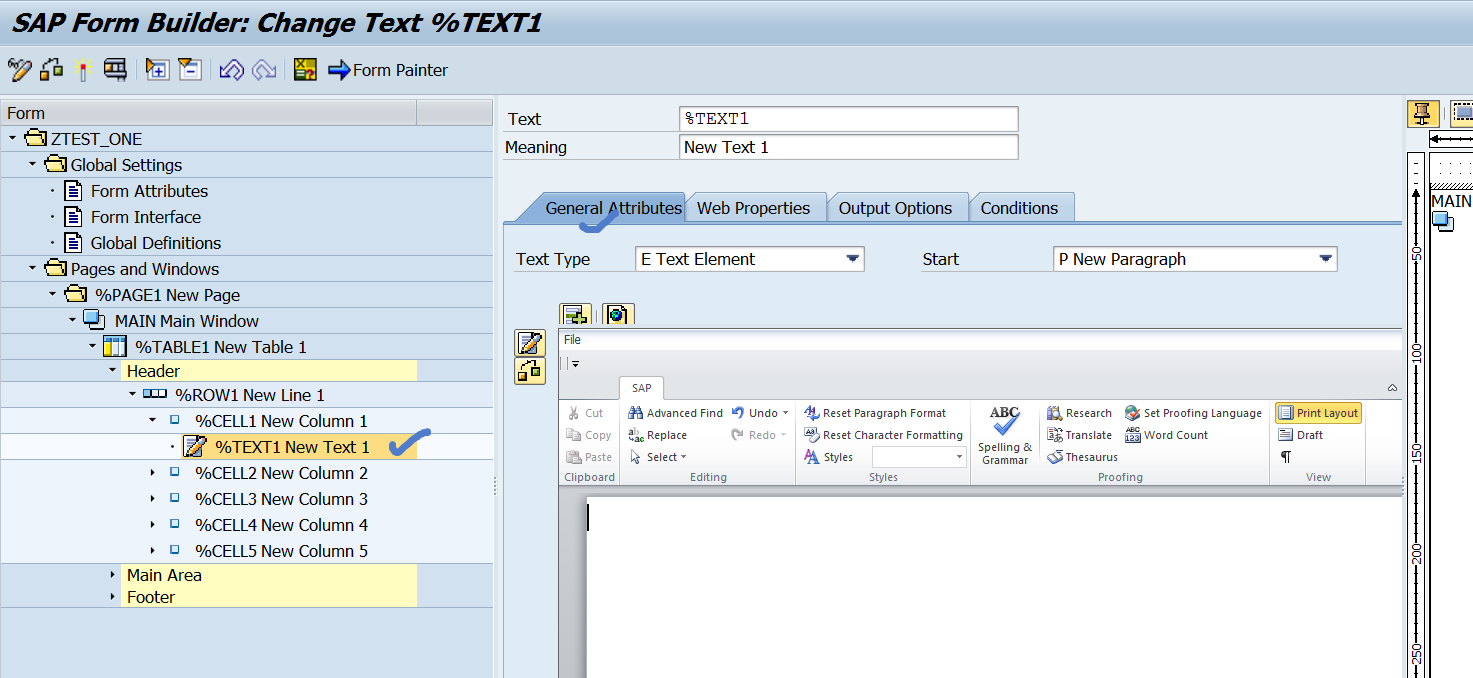Switch to Draft view
This screenshot has width=1473, height=678.
[x=1300, y=435]
